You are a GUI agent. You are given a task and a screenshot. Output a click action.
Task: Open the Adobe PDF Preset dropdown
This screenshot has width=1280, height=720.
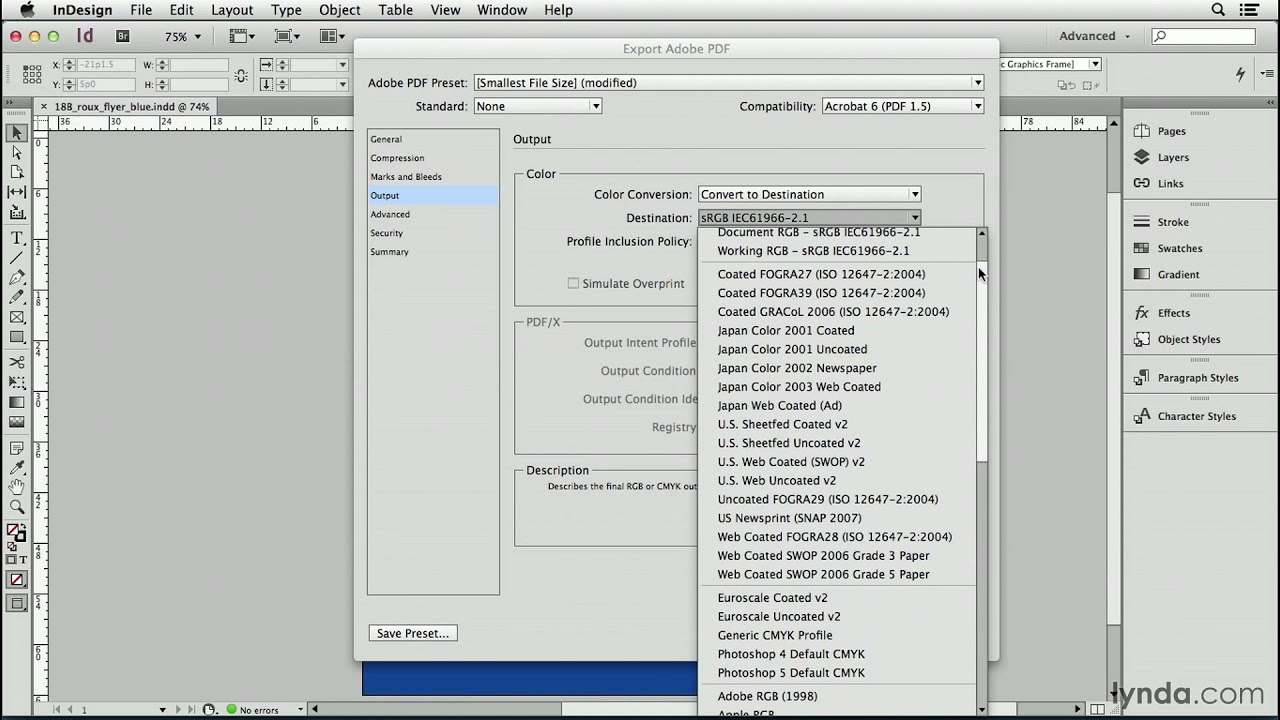pos(729,83)
